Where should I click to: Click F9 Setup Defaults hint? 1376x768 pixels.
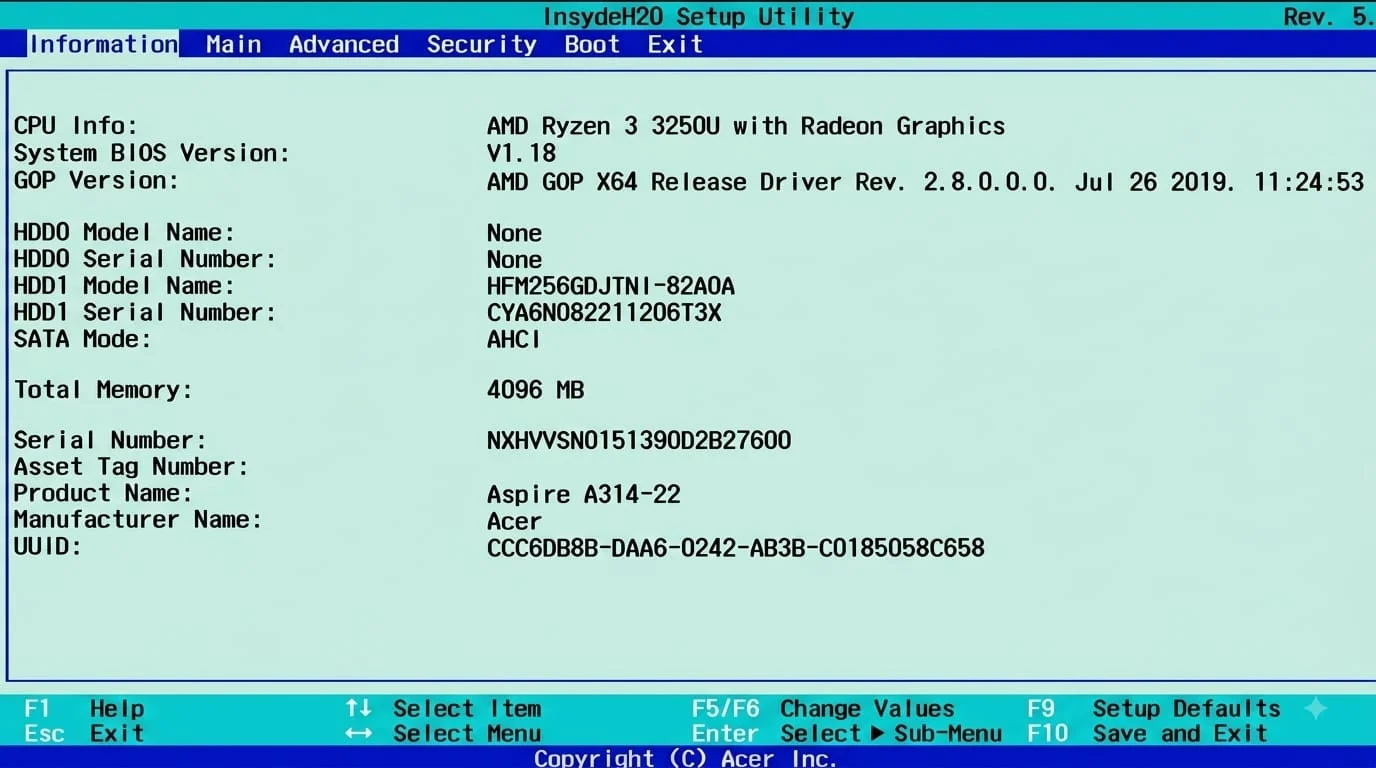tap(1154, 708)
